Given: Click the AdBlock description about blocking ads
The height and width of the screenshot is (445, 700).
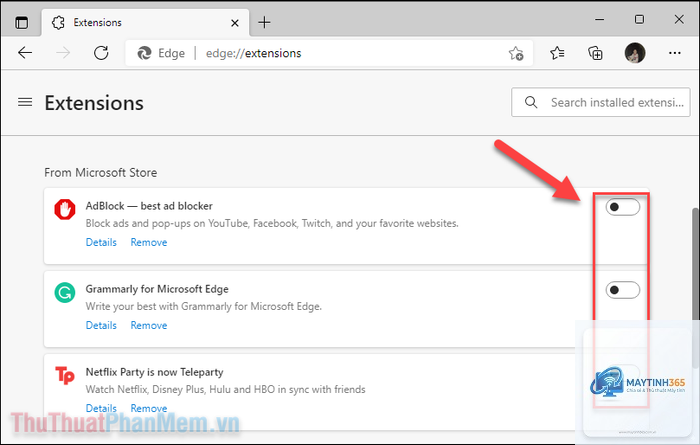Looking at the screenshot, I should (272, 223).
